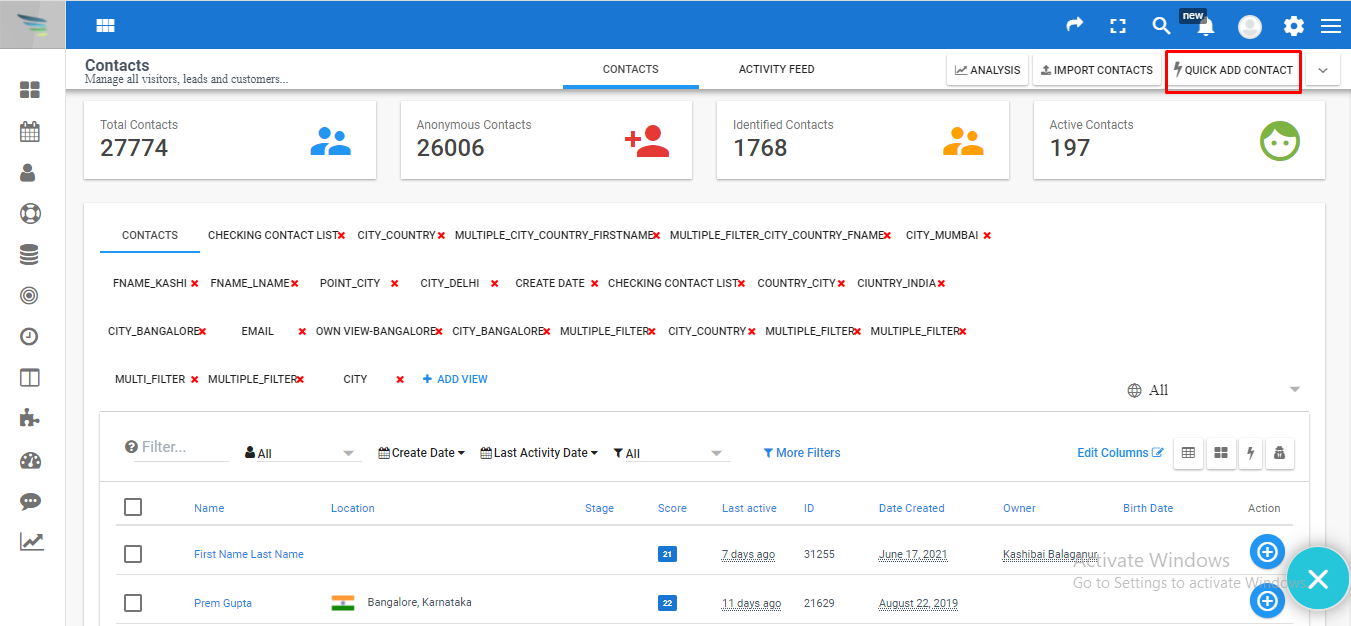Open the line chart analytics icon in sidebar
This screenshot has height=626, width=1351.
(31, 542)
